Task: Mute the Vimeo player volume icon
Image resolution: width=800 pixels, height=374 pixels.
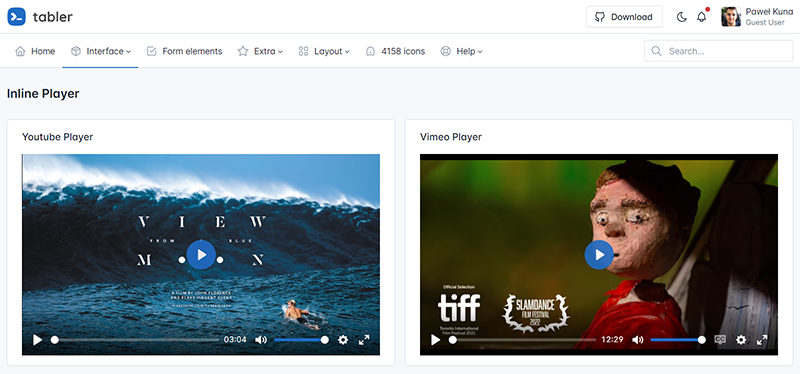Action: (x=638, y=340)
